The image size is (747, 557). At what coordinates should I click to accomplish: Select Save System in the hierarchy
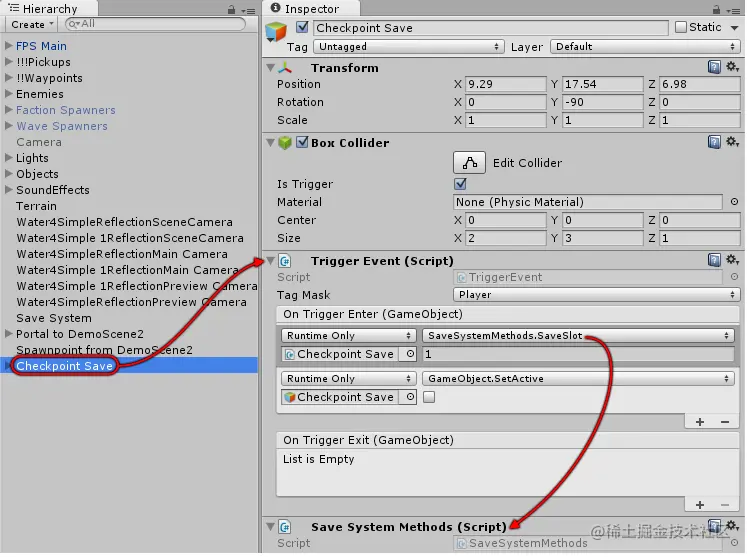coord(54,318)
